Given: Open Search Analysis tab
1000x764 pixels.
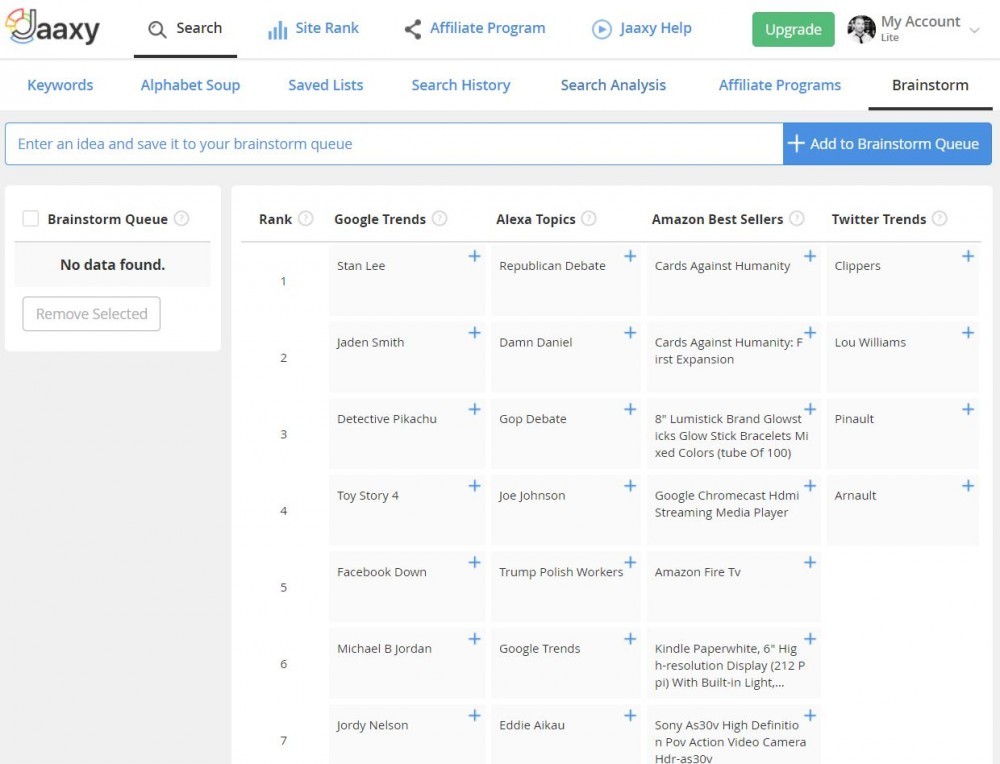Looking at the screenshot, I should tap(613, 85).
